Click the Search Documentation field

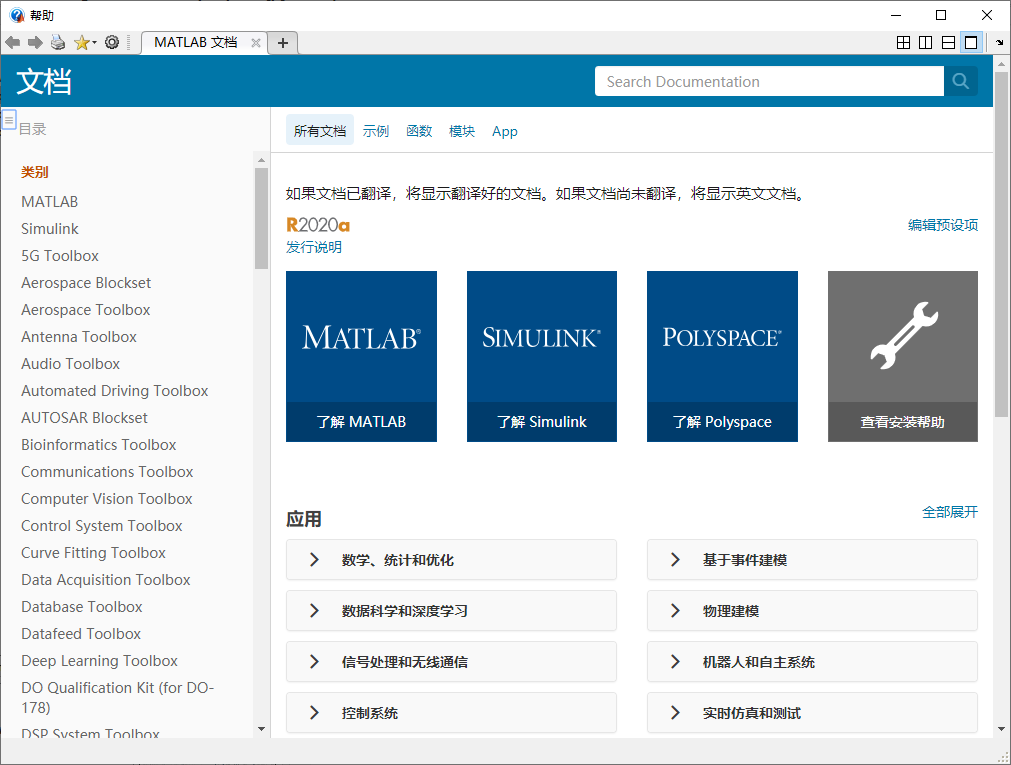(x=769, y=81)
